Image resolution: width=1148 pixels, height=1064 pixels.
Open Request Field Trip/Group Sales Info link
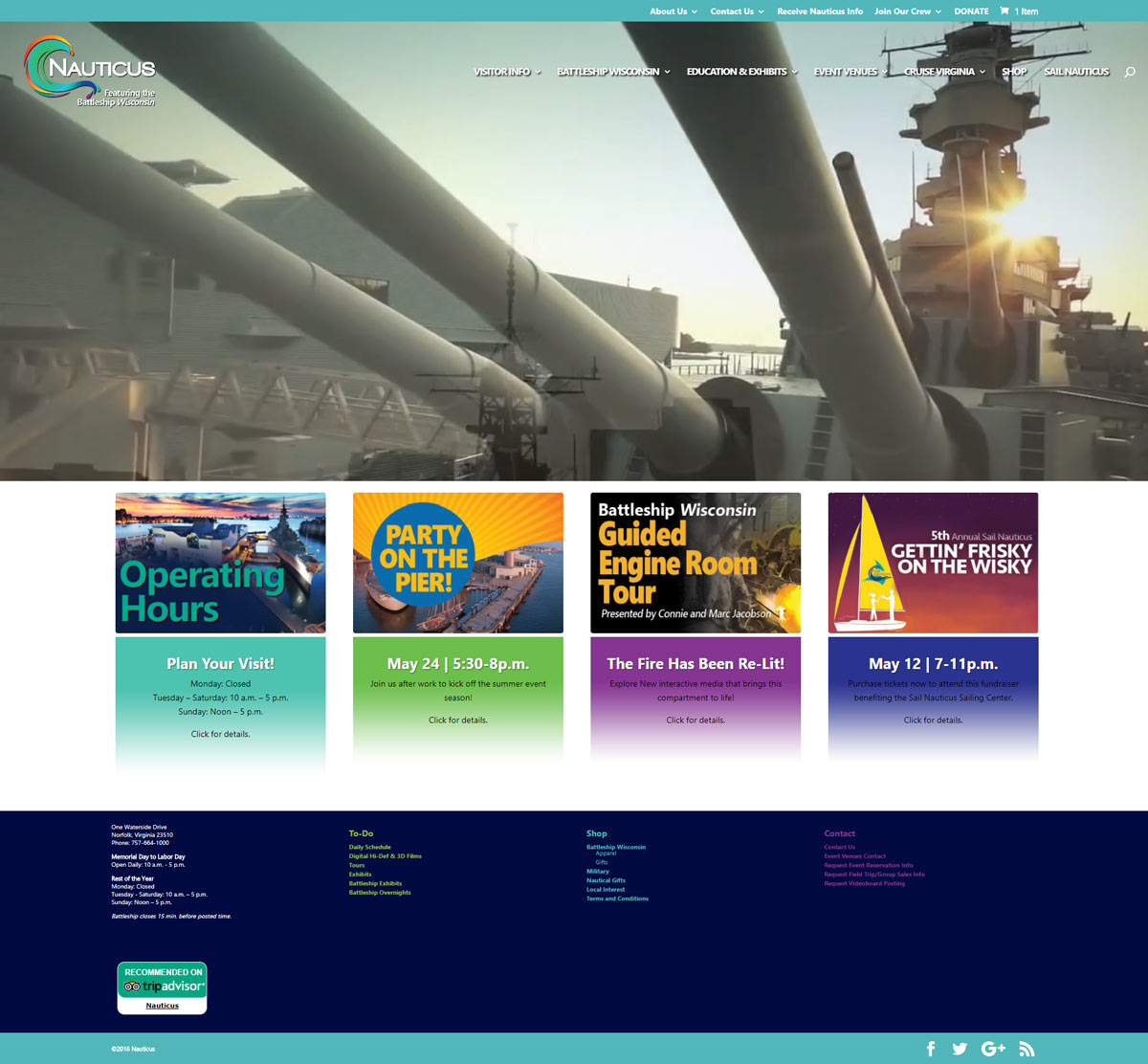click(x=874, y=875)
